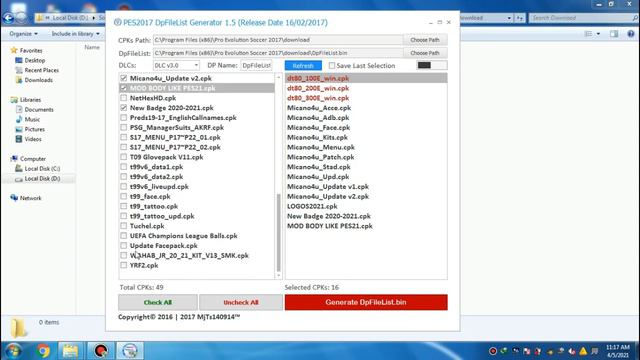Click the clock in system tray
640x360 pixels.
[x=618, y=351]
